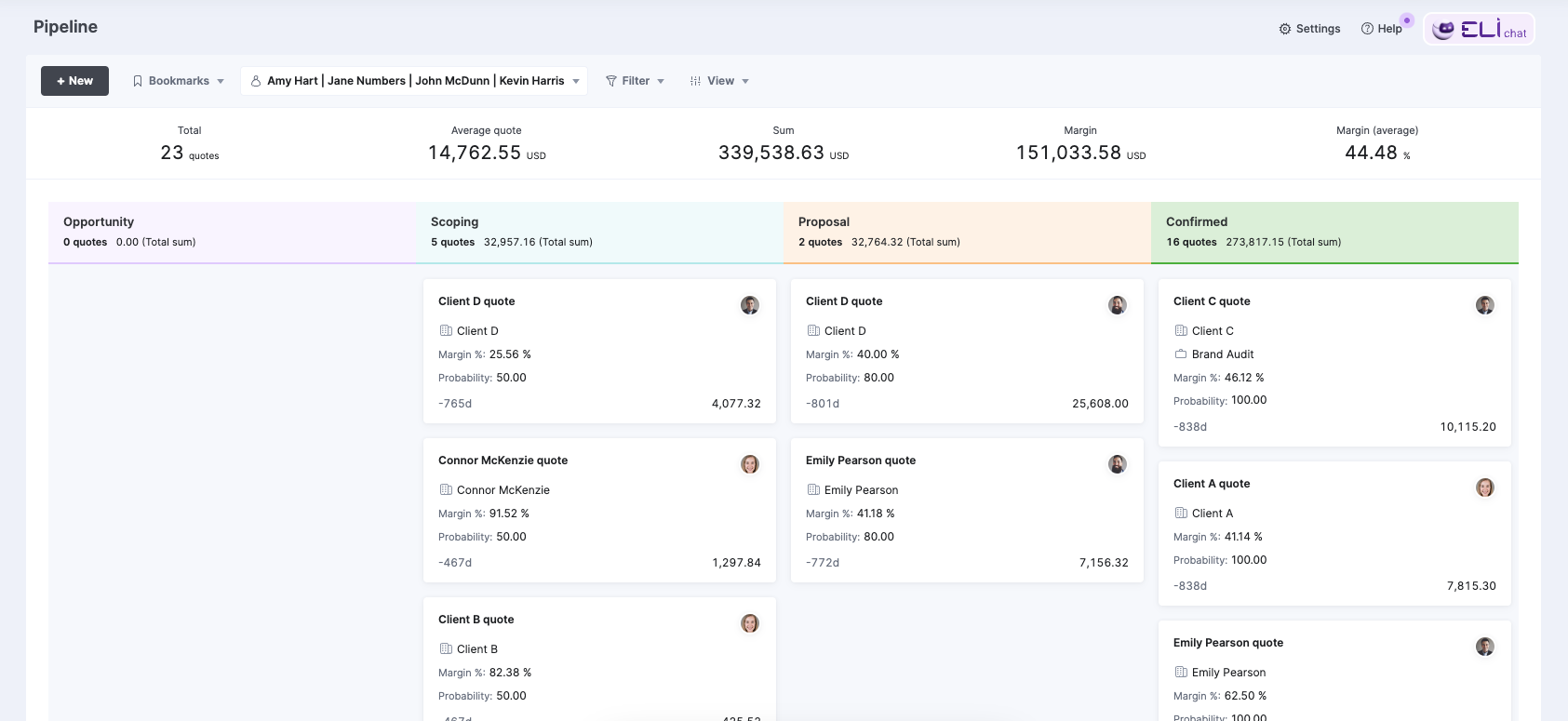Click company icon beside Emily Pearson in Proposal
1568x721 pixels.
[x=813, y=489]
